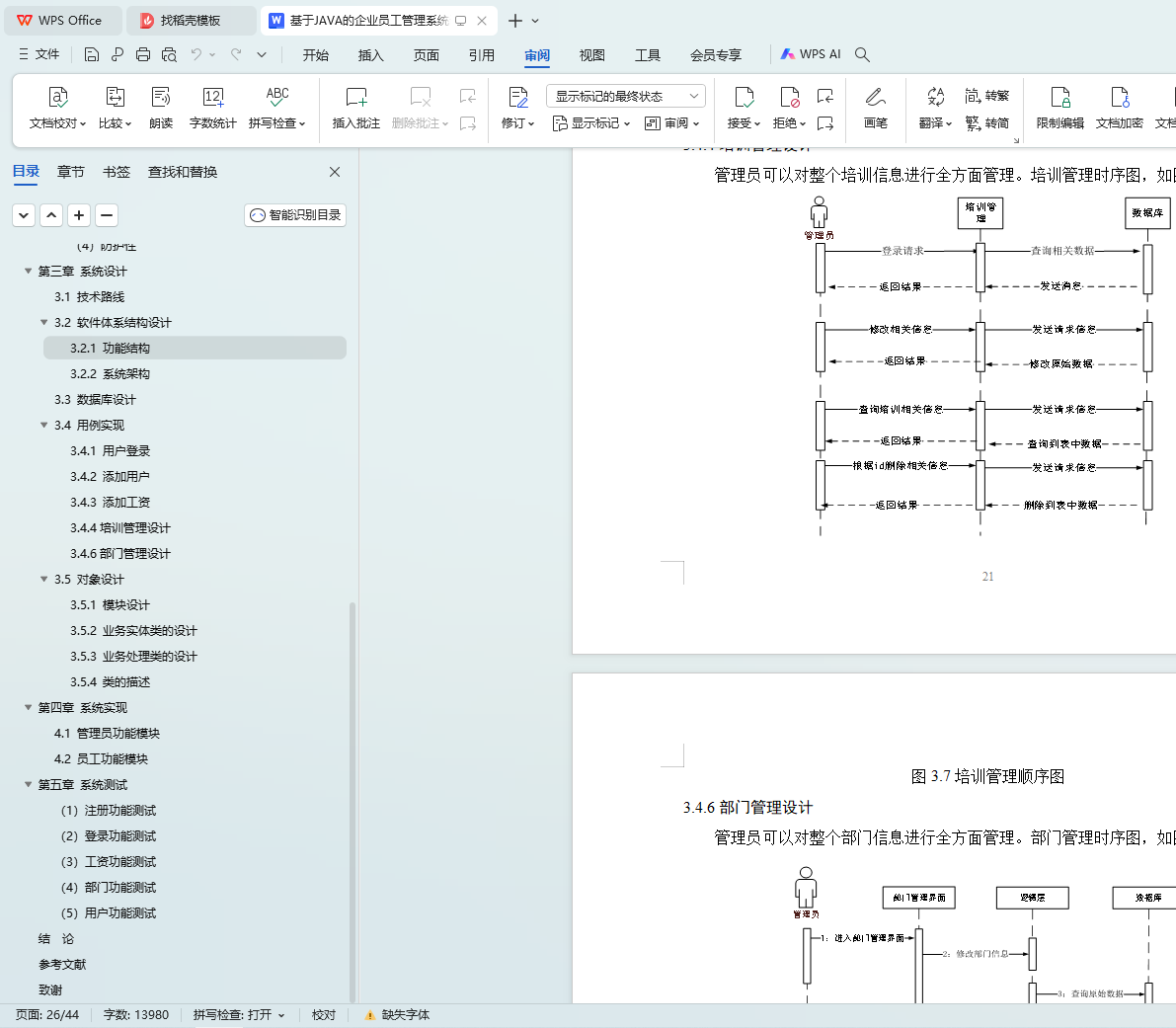Toggle 拼写检查 status in status bar
The image size is (1176, 1028).
point(239,1014)
